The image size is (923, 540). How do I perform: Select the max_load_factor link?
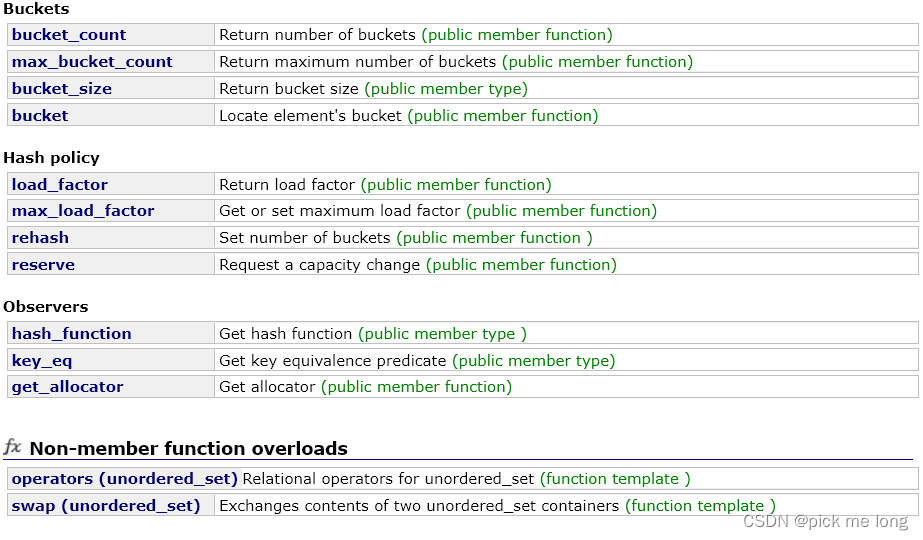pos(83,211)
